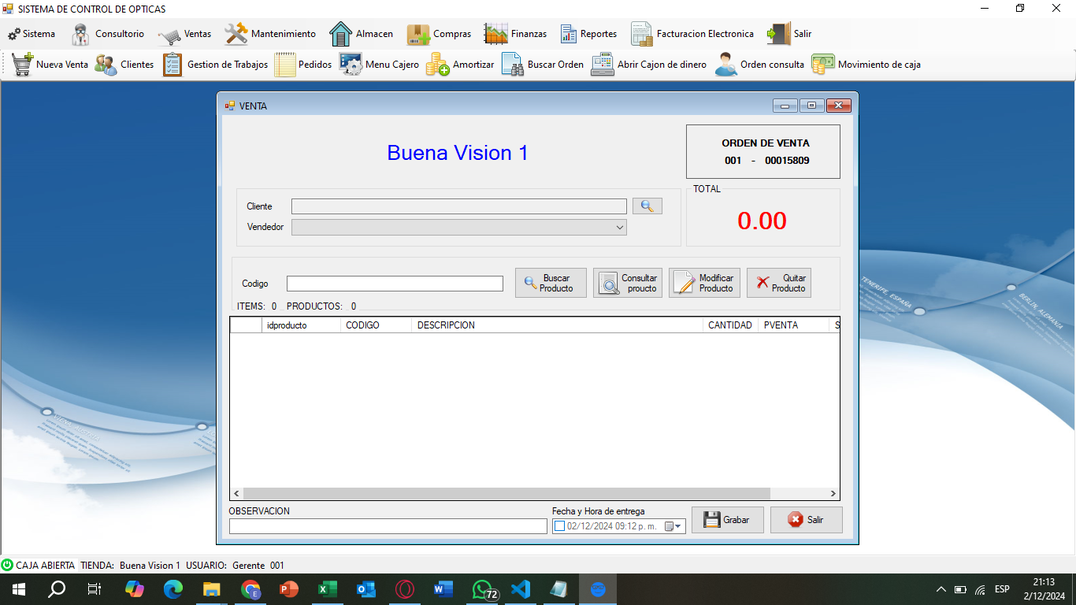1076x605 pixels.
Task: Open the Mantenimiento menu
Action: [270, 34]
